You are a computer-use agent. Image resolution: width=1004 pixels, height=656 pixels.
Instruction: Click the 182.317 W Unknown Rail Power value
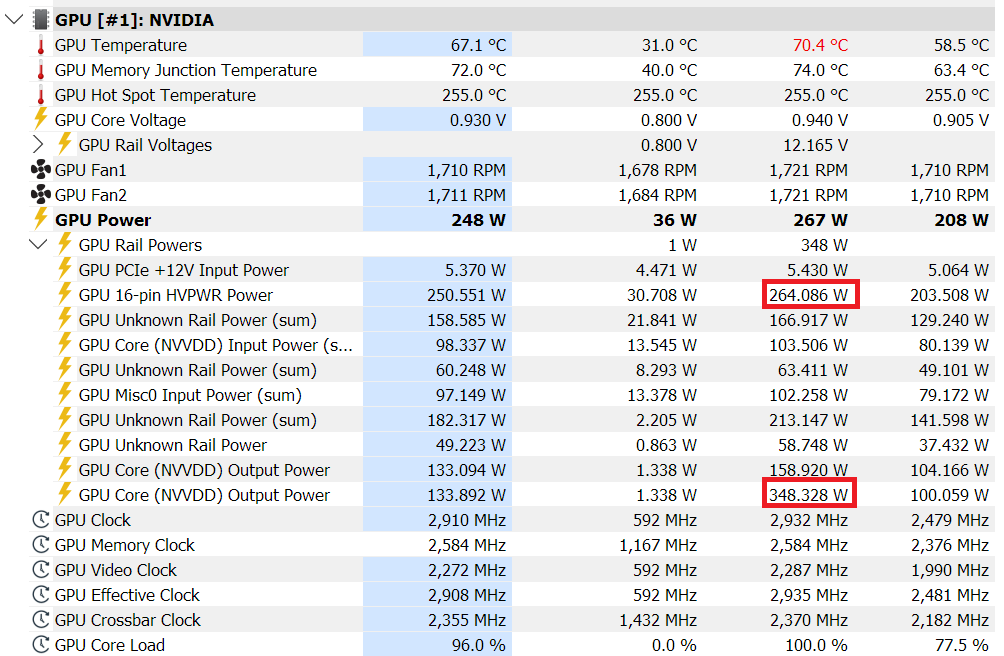pyautogui.click(x=466, y=420)
